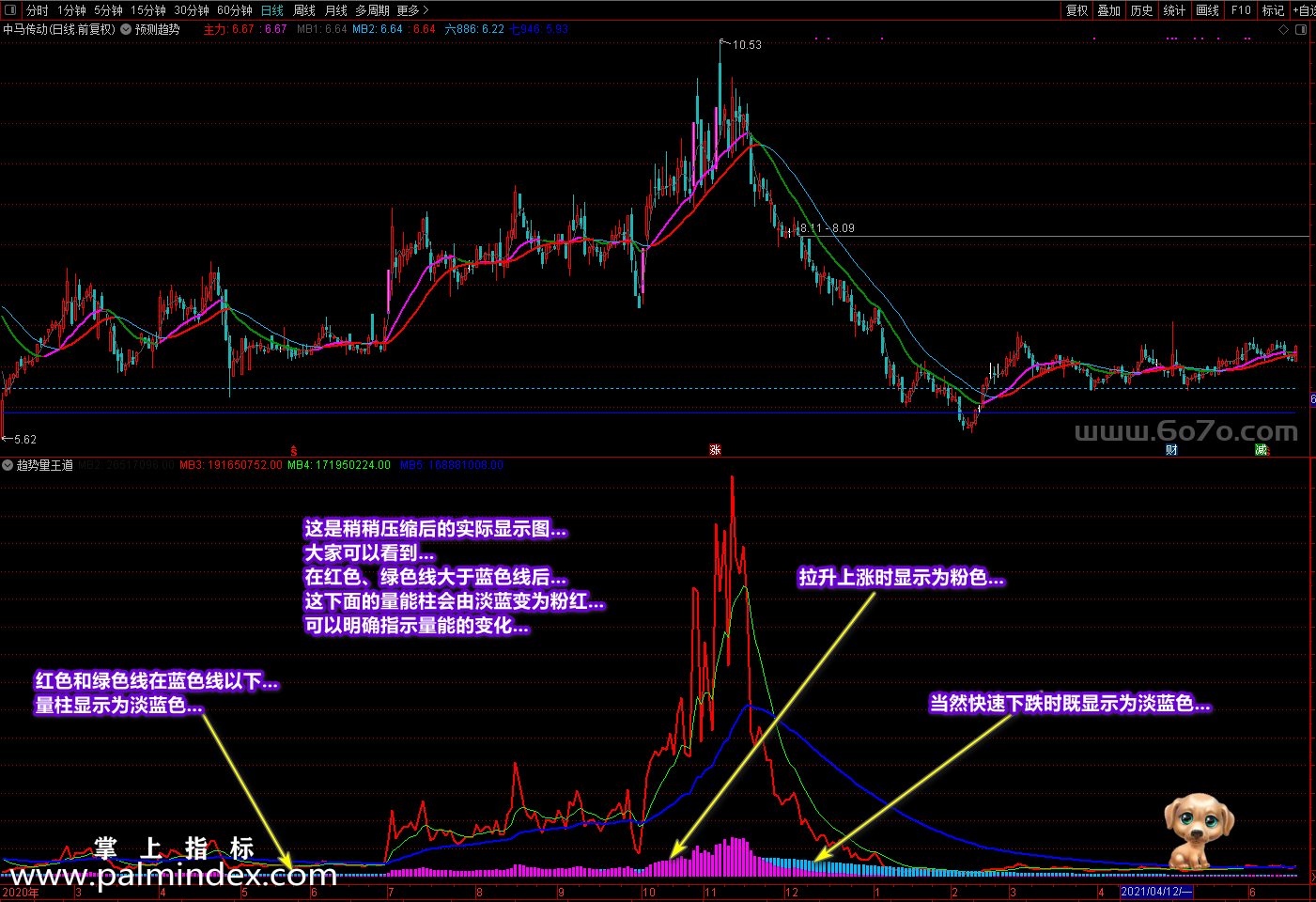Switch to 分时 chart
This screenshot has width=1316, height=902.
click(38, 10)
